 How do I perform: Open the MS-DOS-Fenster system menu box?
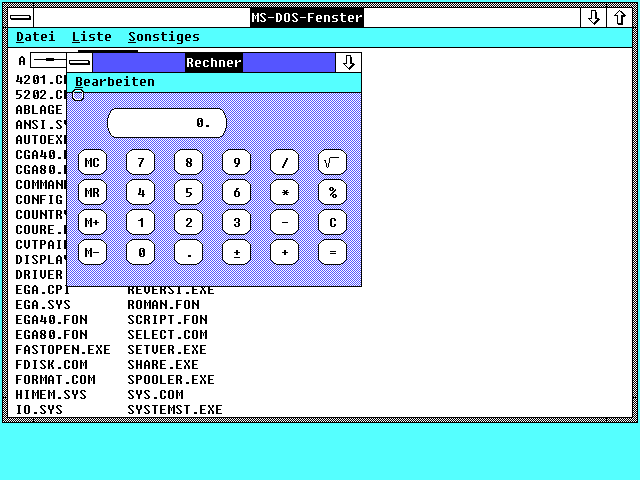click(18, 17)
